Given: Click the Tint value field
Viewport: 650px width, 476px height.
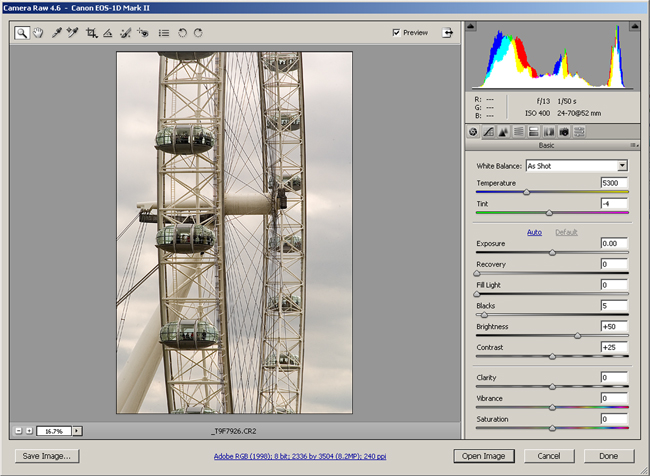Looking at the screenshot, I should click(x=614, y=204).
